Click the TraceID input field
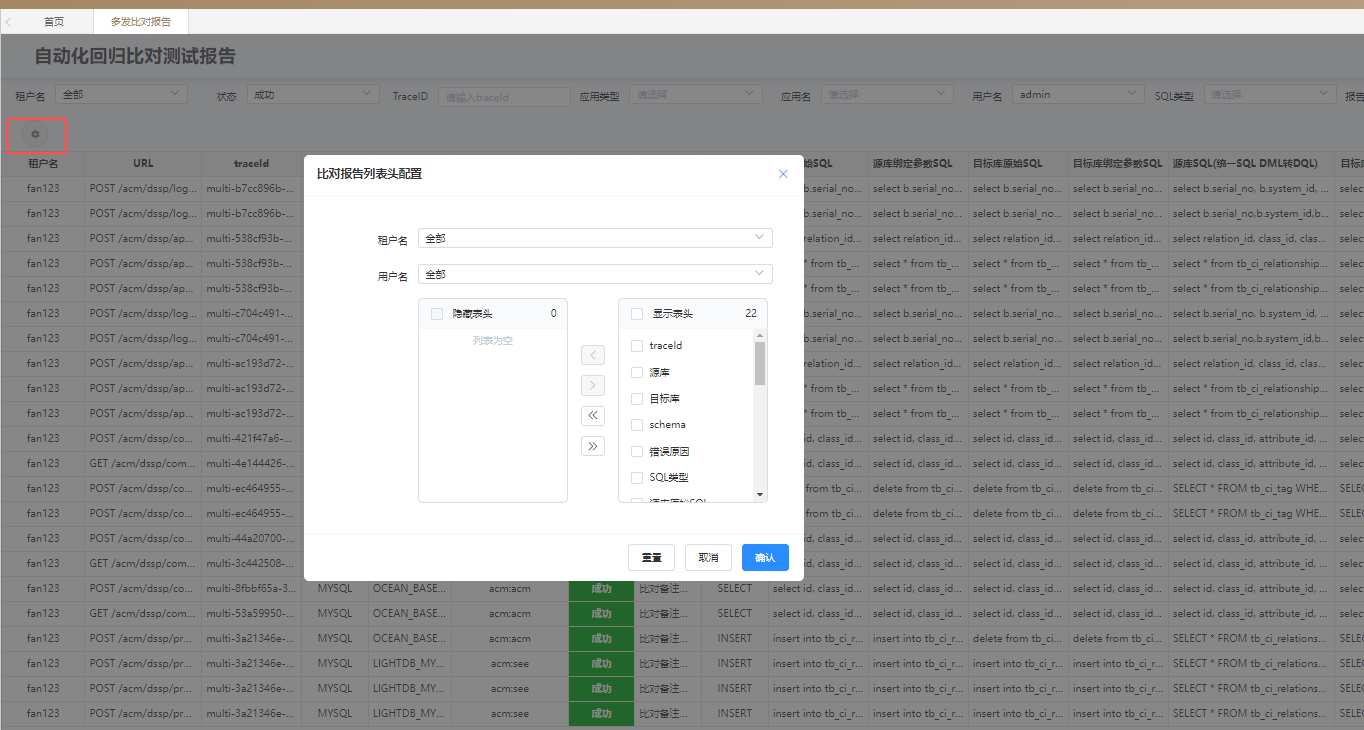The width and height of the screenshot is (1364, 730). (504, 96)
